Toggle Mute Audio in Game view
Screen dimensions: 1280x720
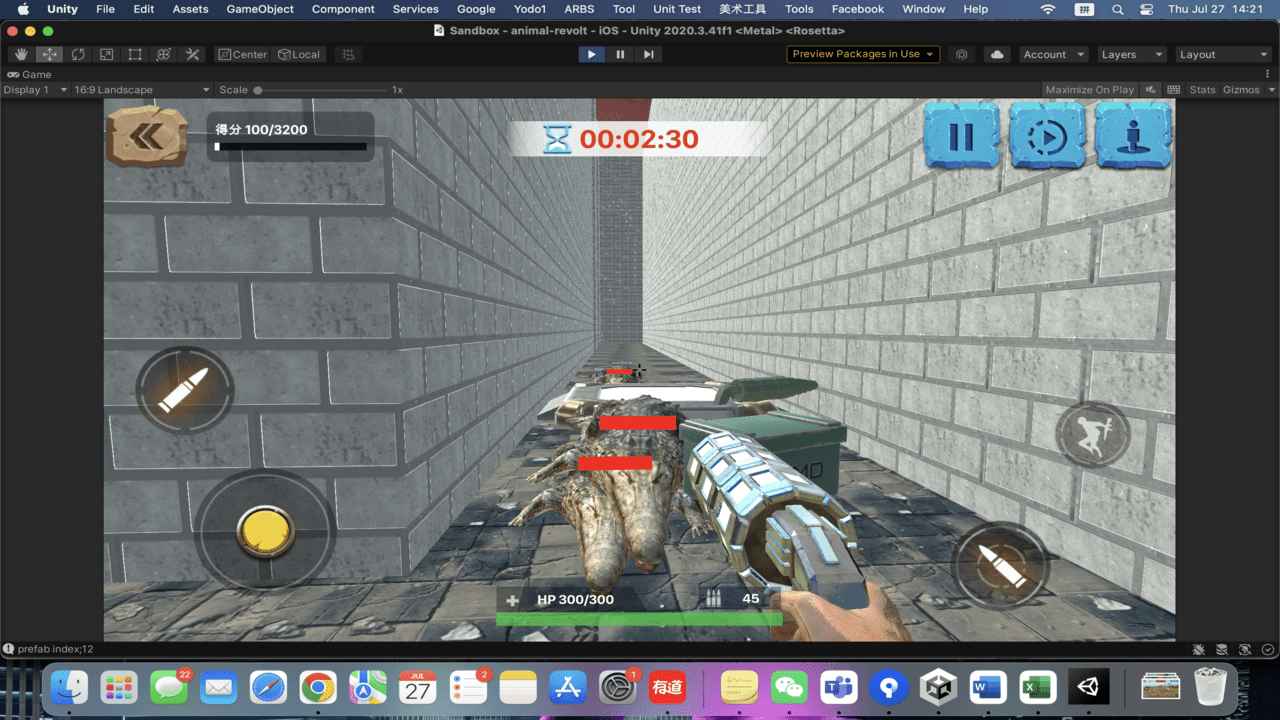1152,89
